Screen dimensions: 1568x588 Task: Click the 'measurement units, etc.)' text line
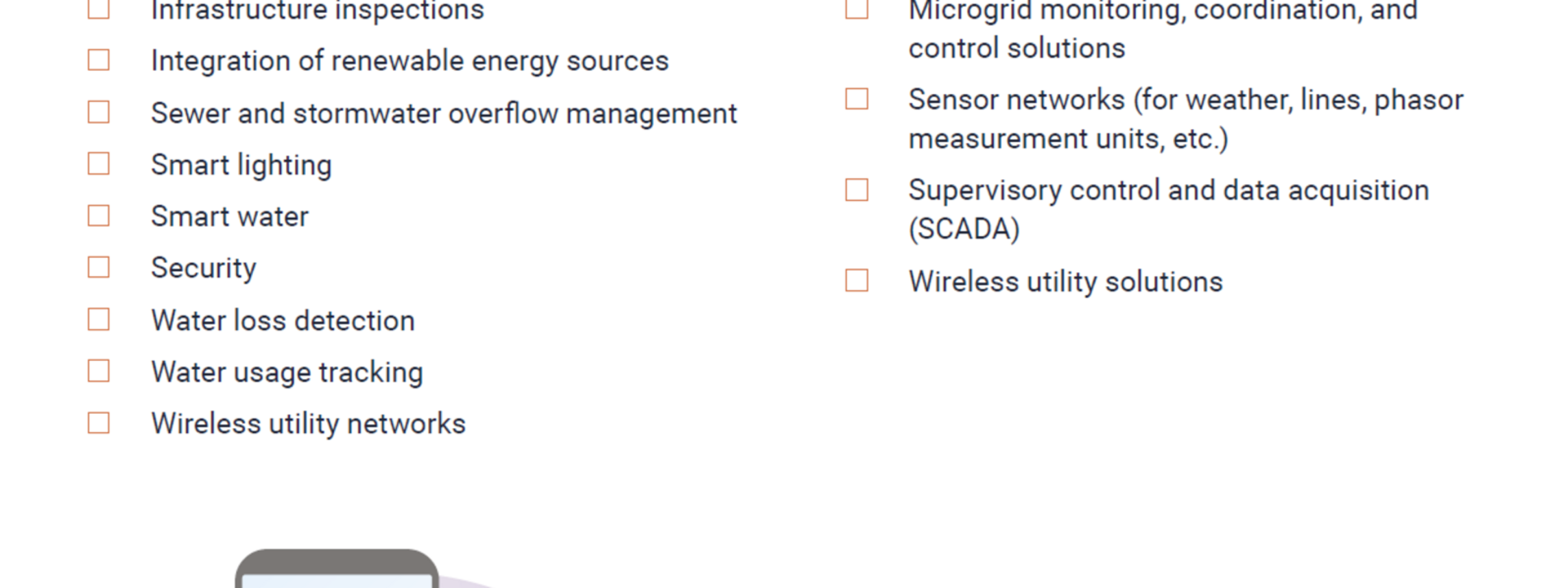(x=1068, y=139)
